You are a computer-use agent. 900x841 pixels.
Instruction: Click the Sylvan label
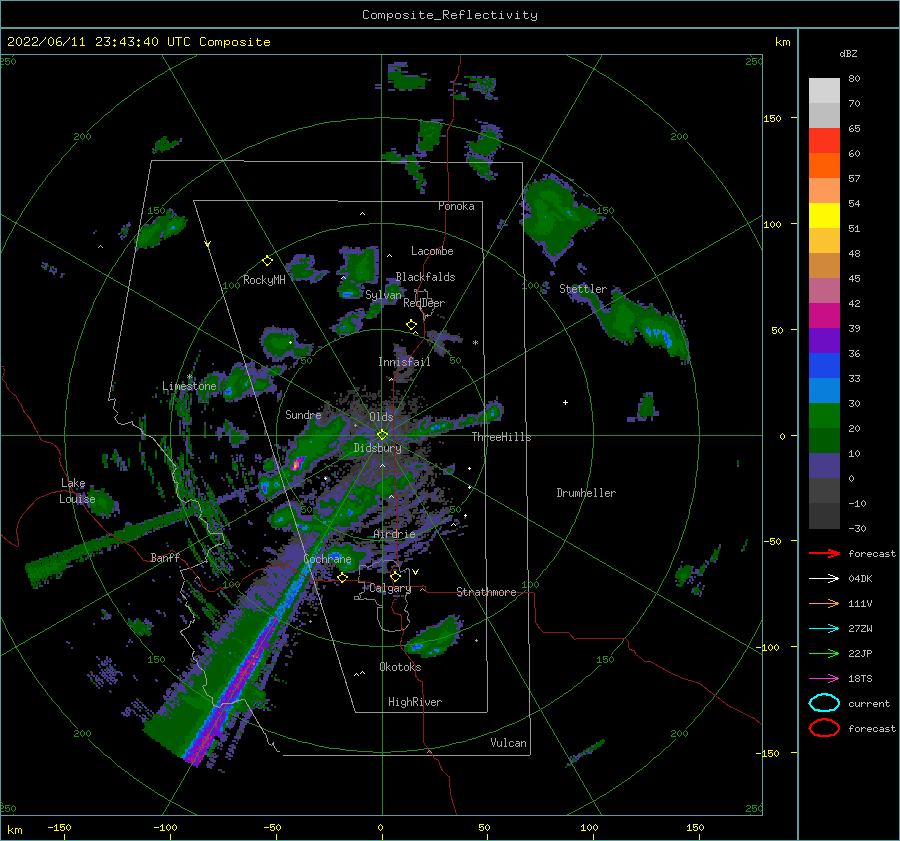(383, 295)
